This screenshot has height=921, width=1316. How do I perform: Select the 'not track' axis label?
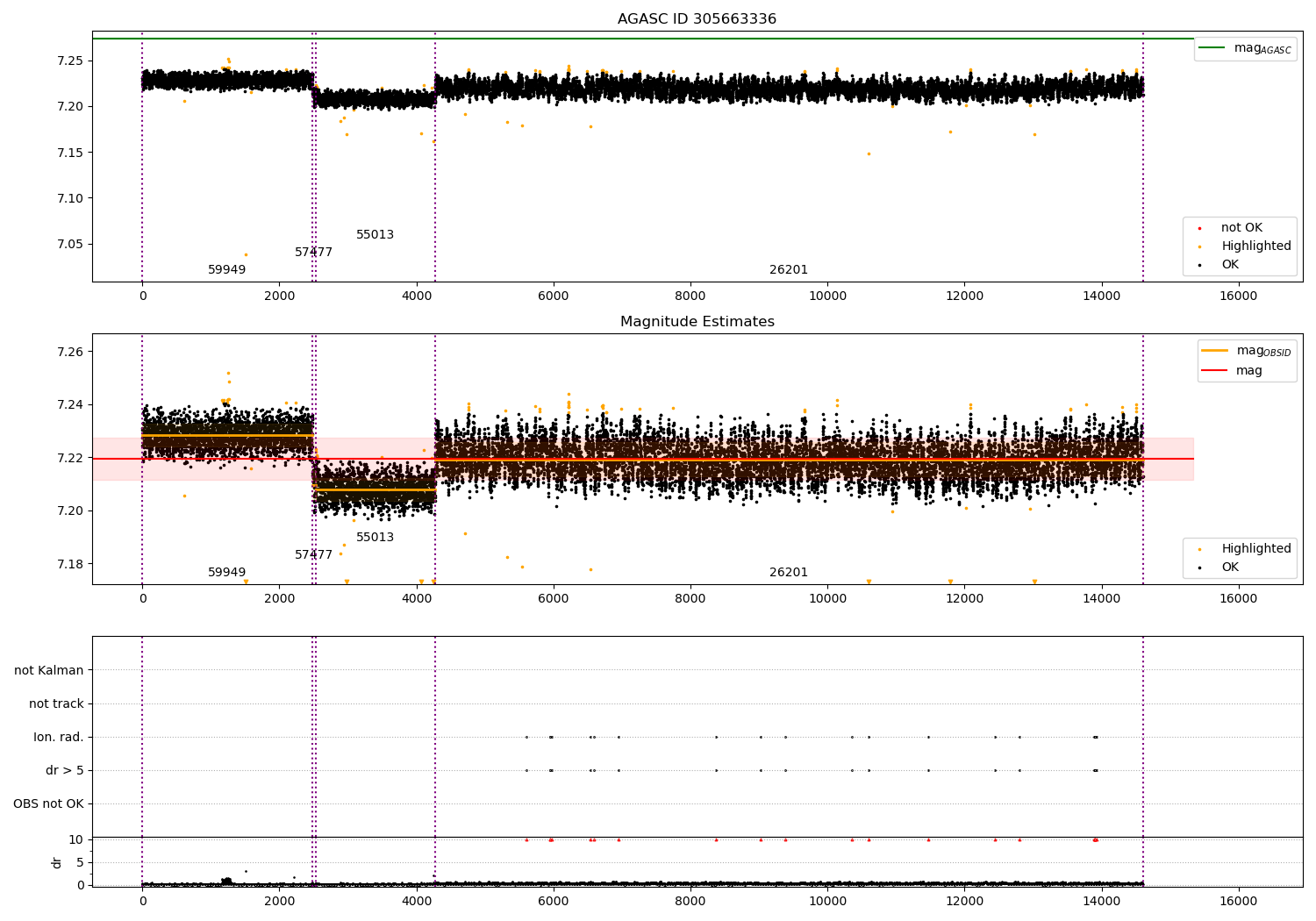(x=56, y=703)
